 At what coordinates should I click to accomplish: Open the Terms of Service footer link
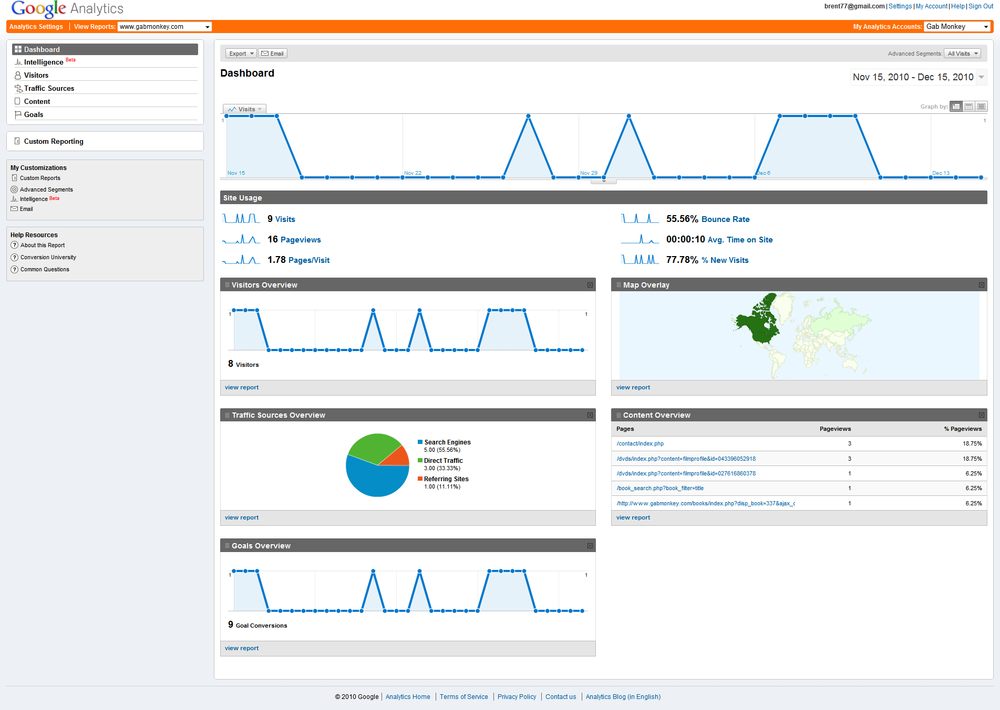point(464,697)
